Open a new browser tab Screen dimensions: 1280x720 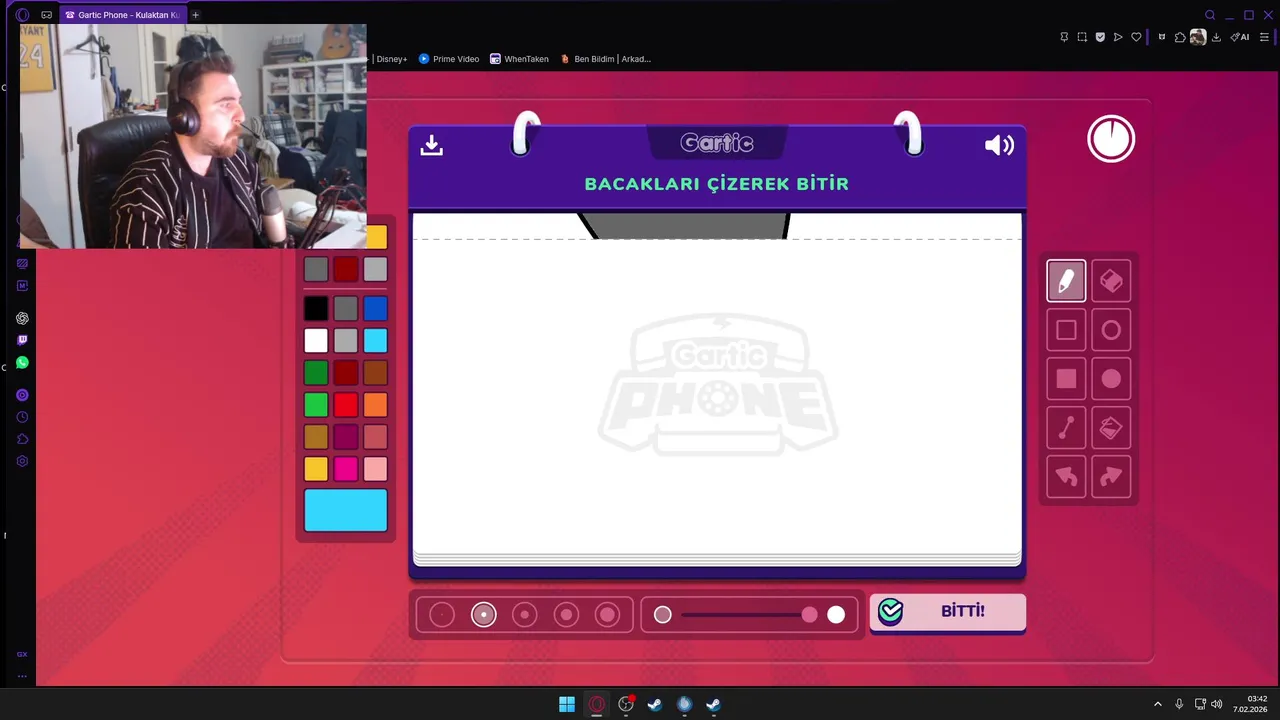click(195, 15)
